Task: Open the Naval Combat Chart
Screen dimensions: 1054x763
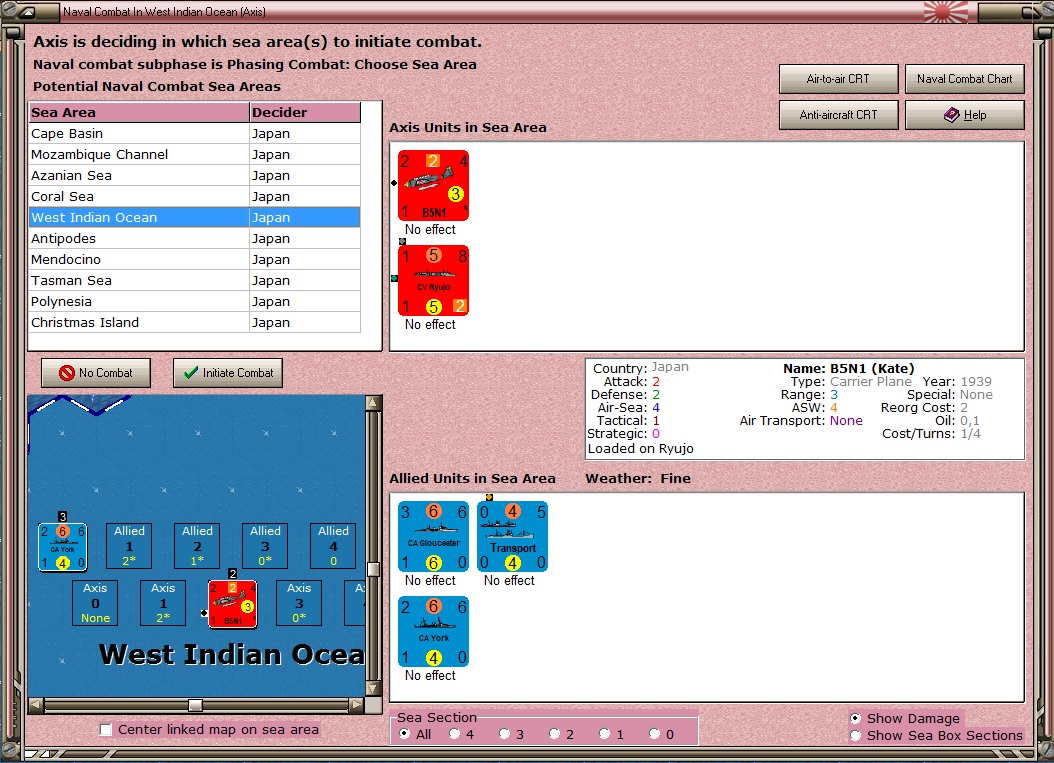Action: coord(965,79)
